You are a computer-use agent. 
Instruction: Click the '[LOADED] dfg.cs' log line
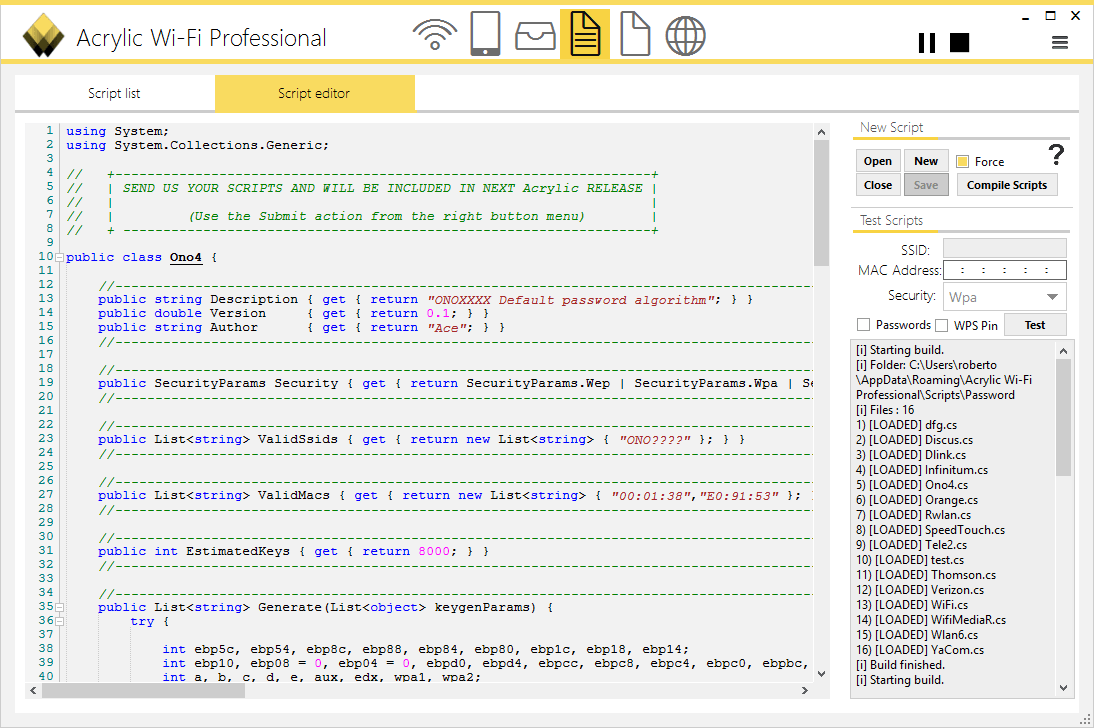(906, 424)
